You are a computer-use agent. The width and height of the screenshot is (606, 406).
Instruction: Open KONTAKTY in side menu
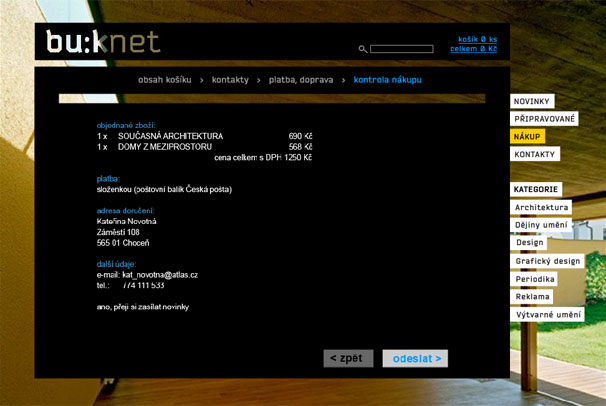point(534,154)
